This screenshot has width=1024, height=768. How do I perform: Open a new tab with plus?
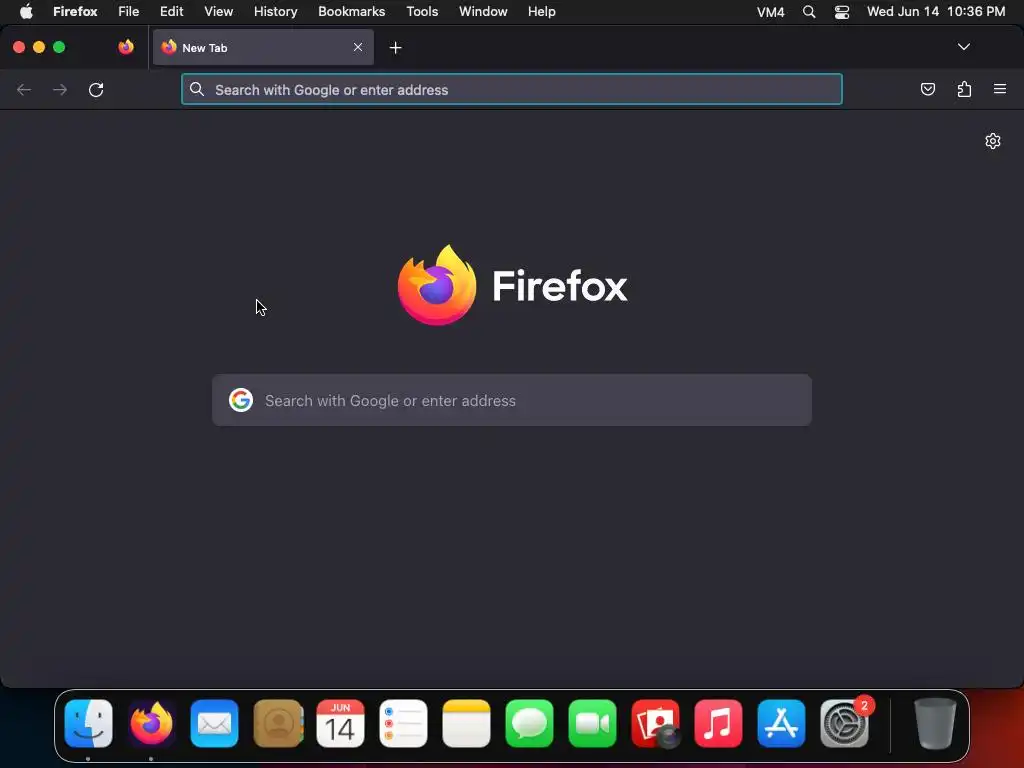(x=395, y=48)
